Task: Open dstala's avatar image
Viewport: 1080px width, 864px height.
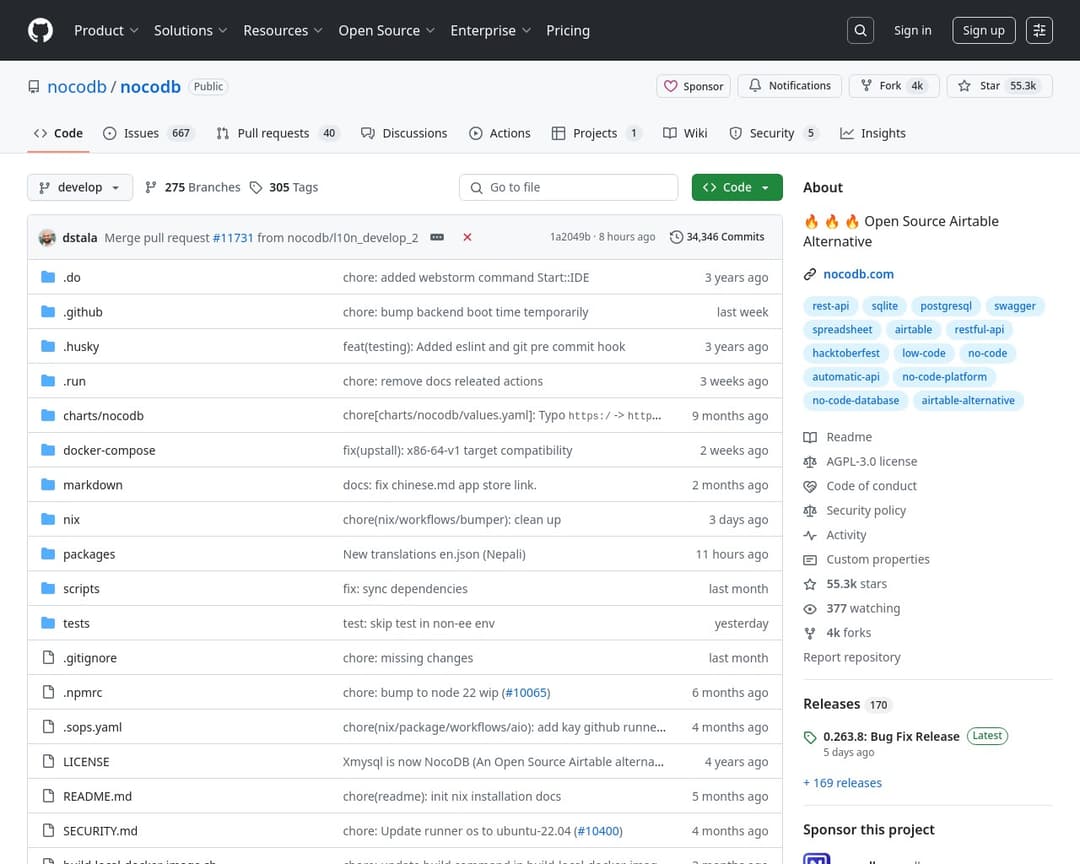Action: pyautogui.click(x=47, y=238)
